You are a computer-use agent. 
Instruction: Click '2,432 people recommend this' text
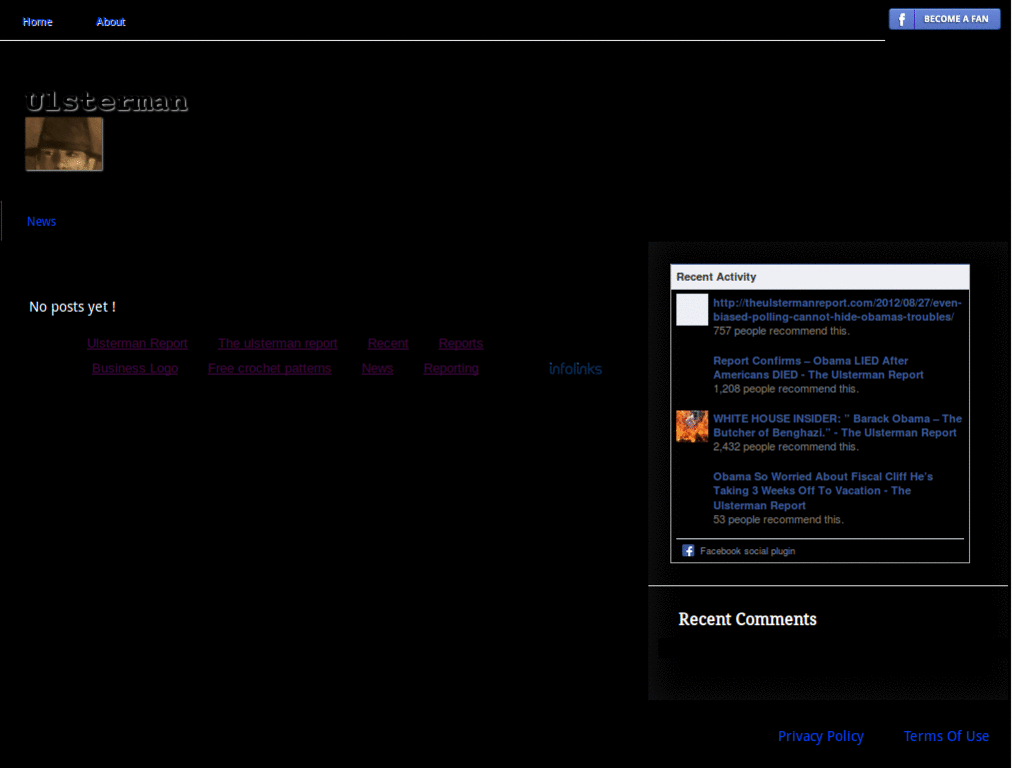pyautogui.click(x=786, y=447)
